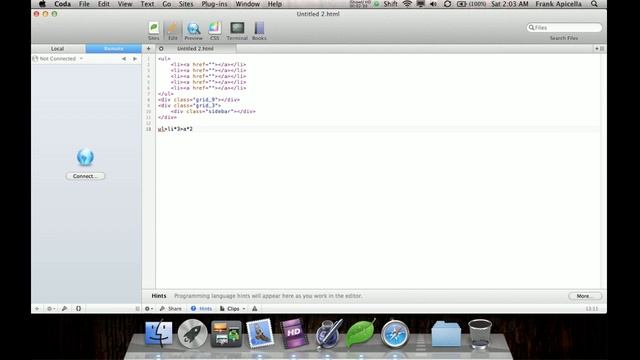Click the More... hints button

[584, 296]
